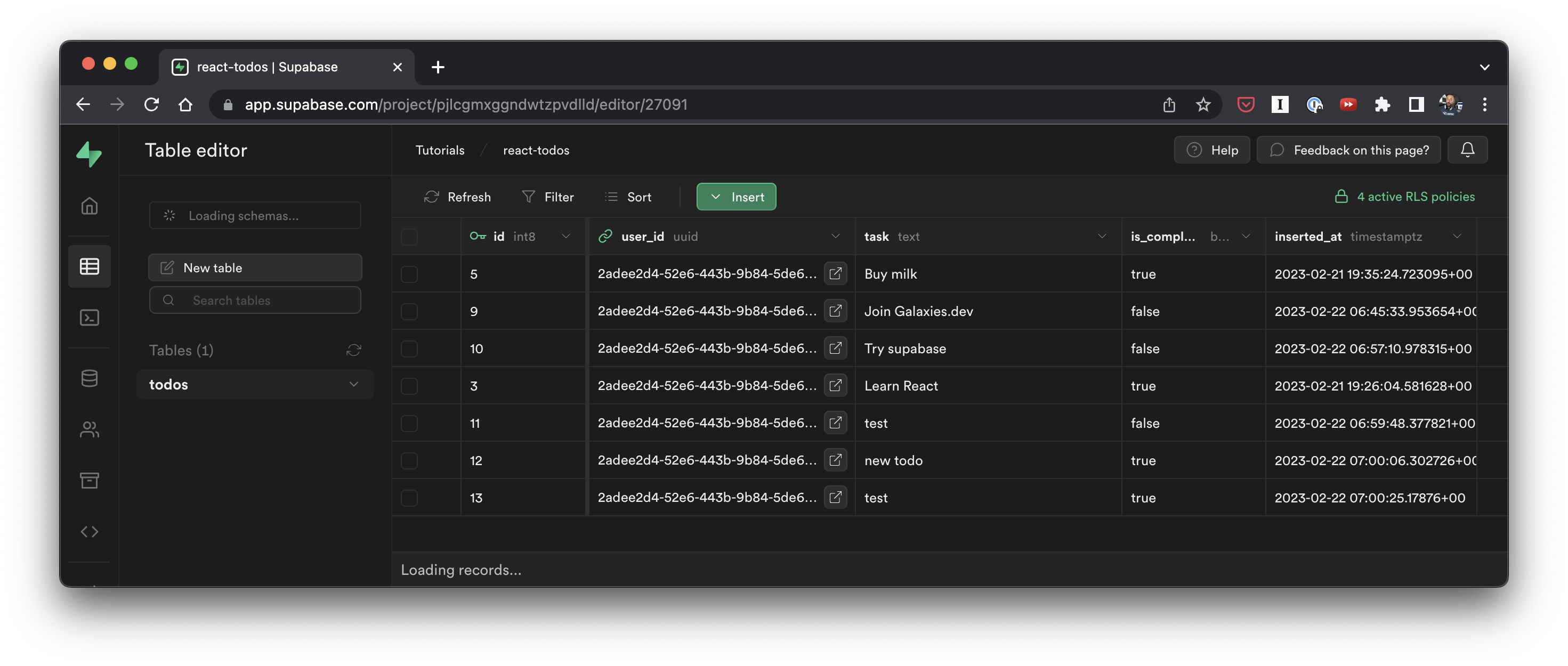
Task: Open the Database icon in sidebar
Action: click(90, 378)
